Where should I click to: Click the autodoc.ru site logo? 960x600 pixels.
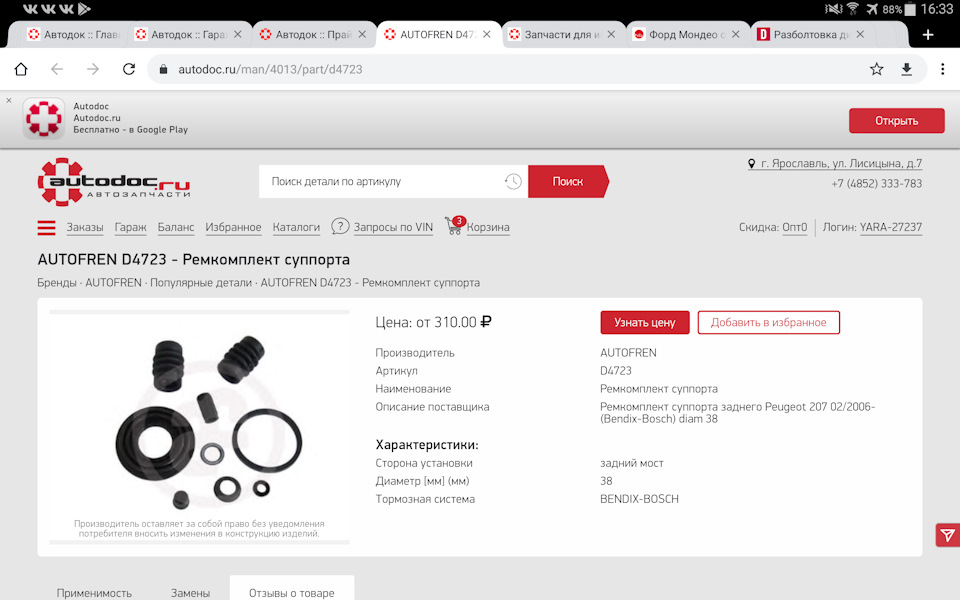click(114, 182)
